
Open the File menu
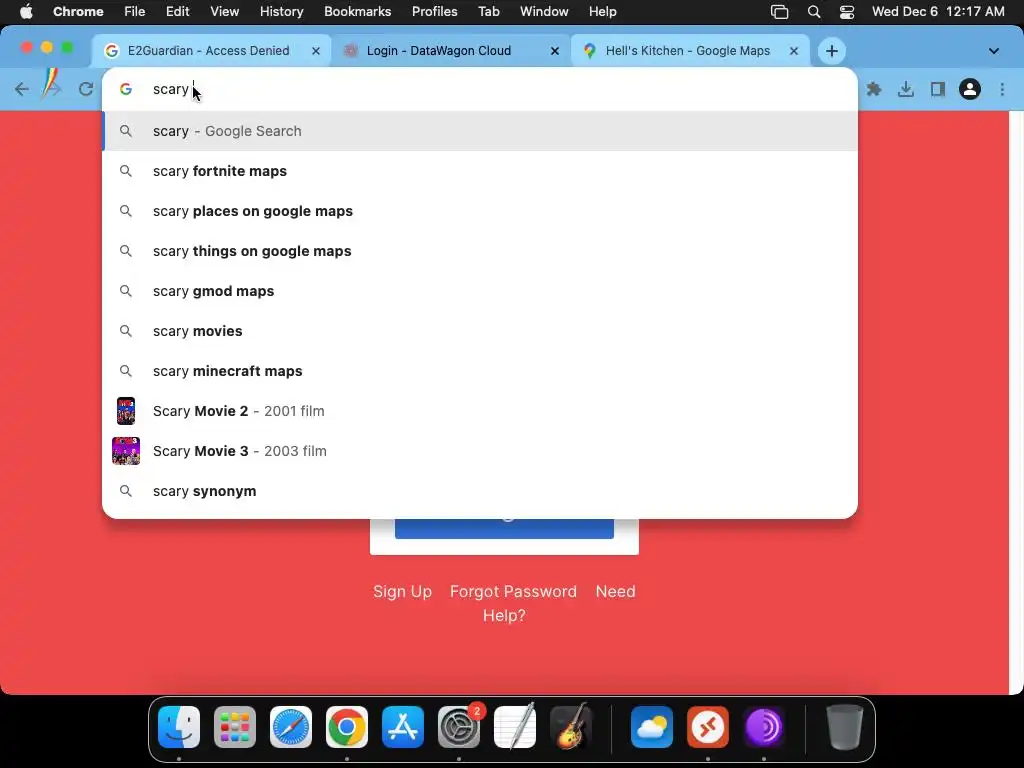pos(135,12)
